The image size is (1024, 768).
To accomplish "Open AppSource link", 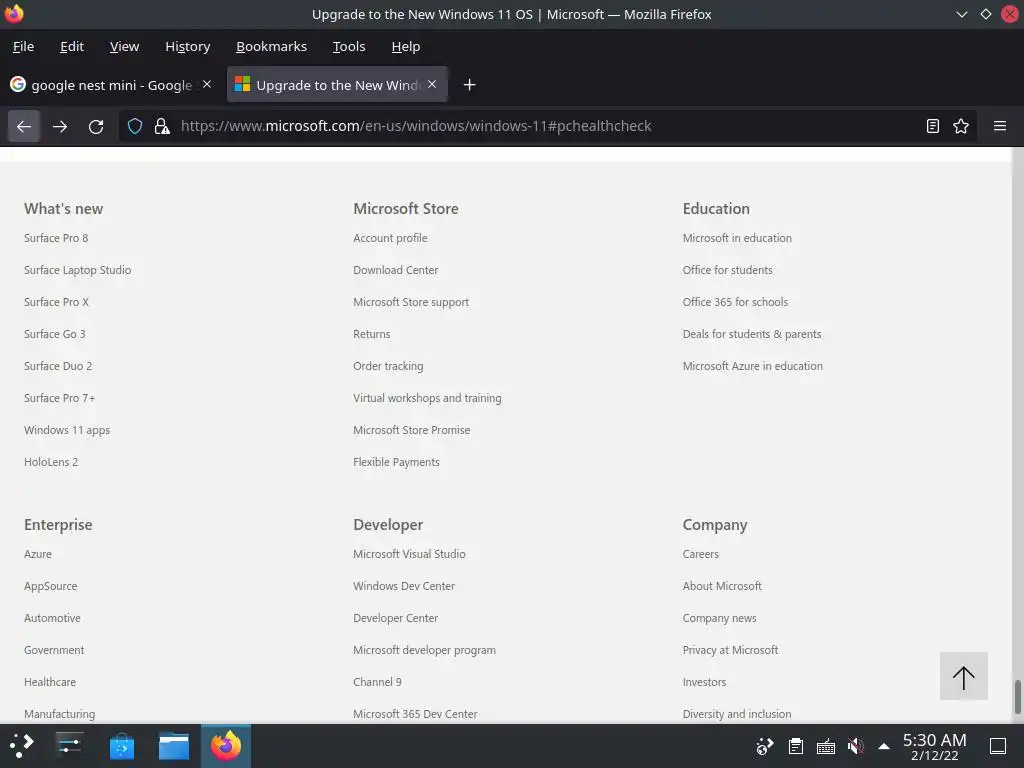I will tap(51, 586).
